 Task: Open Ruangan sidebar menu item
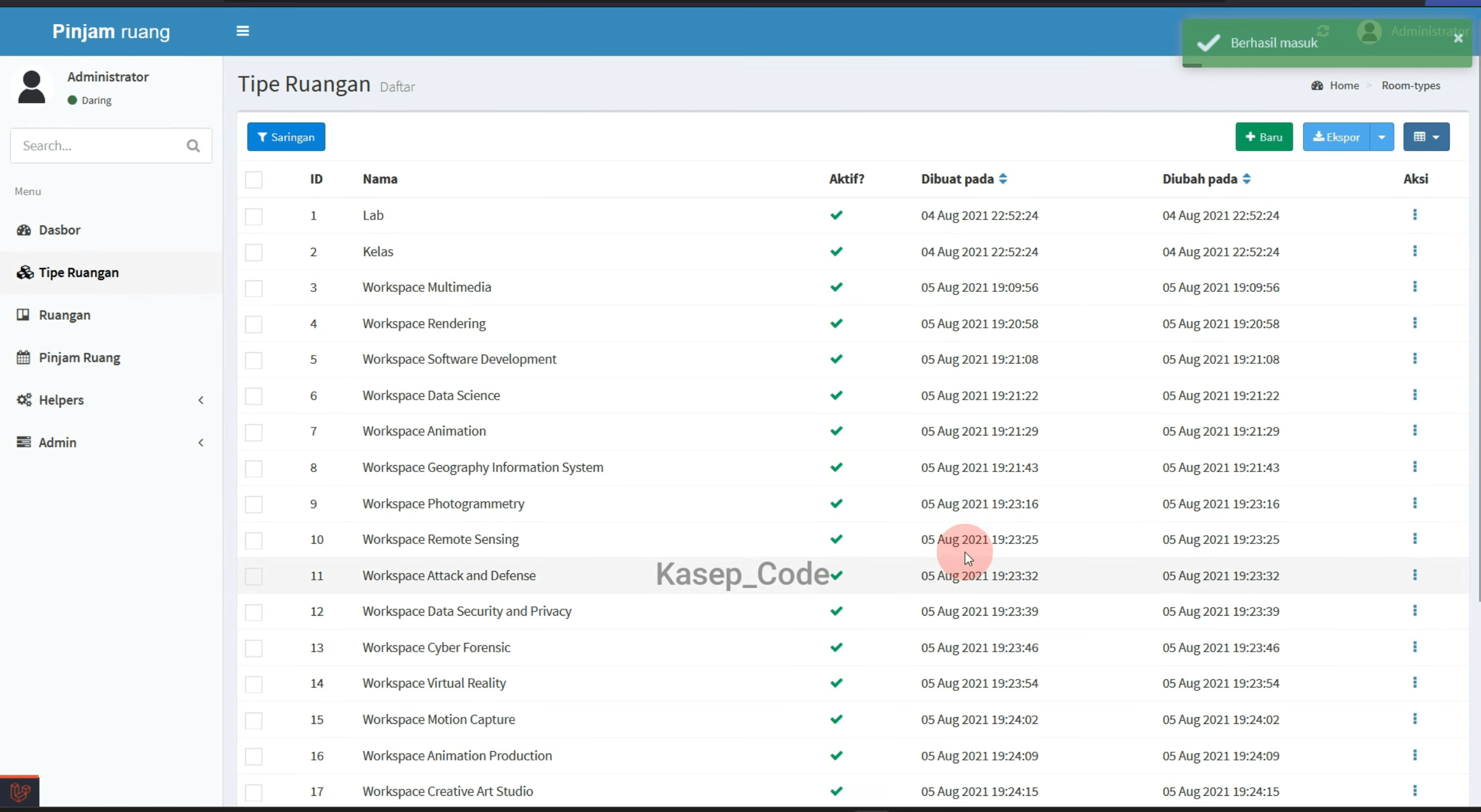[111, 315]
